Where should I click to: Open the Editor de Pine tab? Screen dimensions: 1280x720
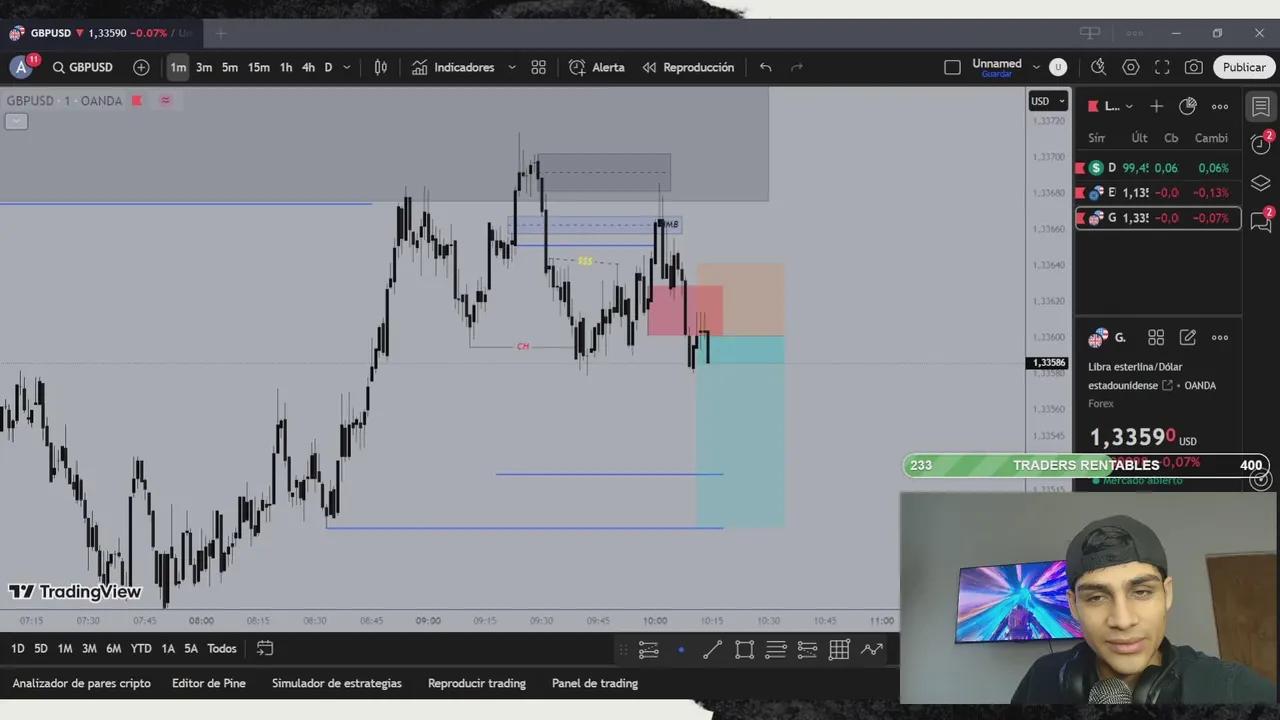click(x=209, y=684)
